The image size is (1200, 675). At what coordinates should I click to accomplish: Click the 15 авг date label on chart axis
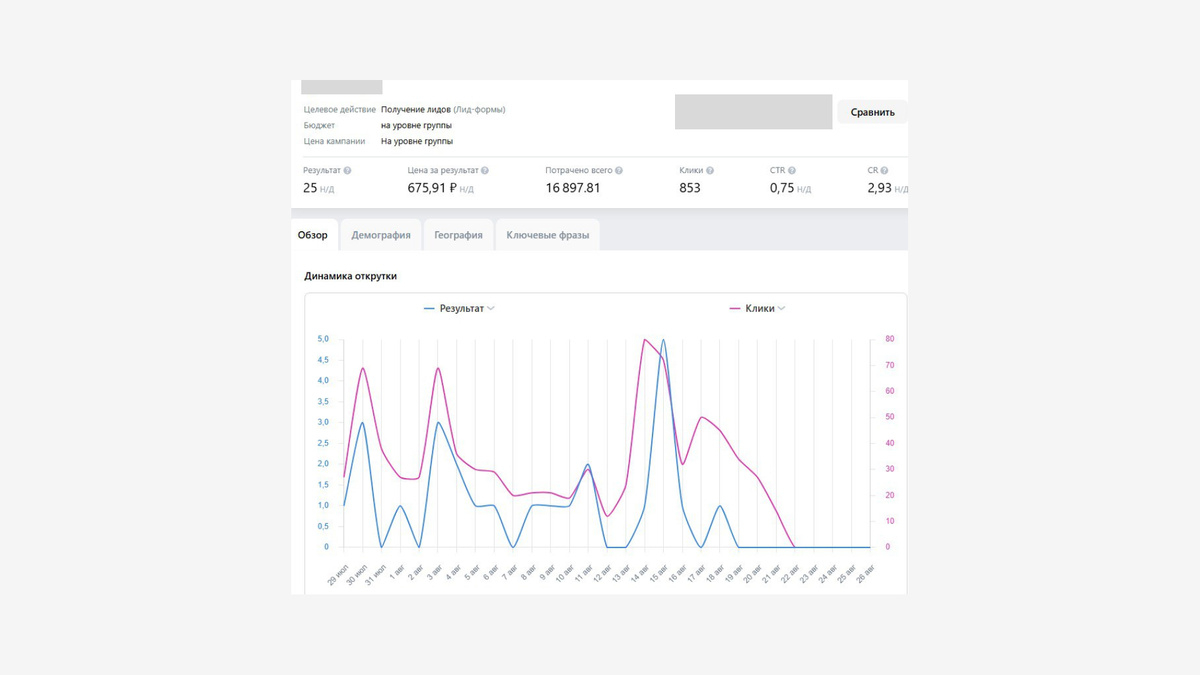tap(660, 573)
